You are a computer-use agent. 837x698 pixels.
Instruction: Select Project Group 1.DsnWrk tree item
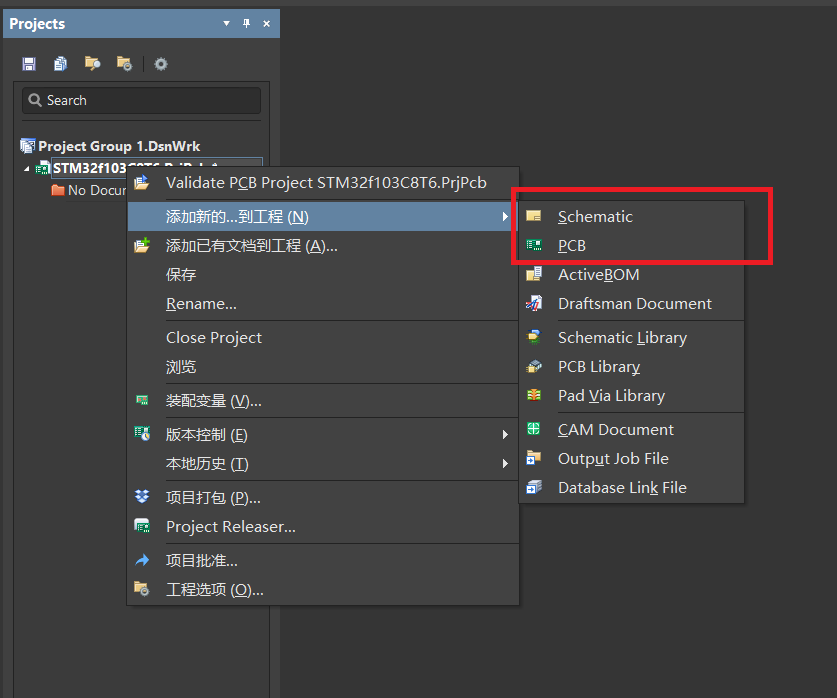(x=119, y=146)
